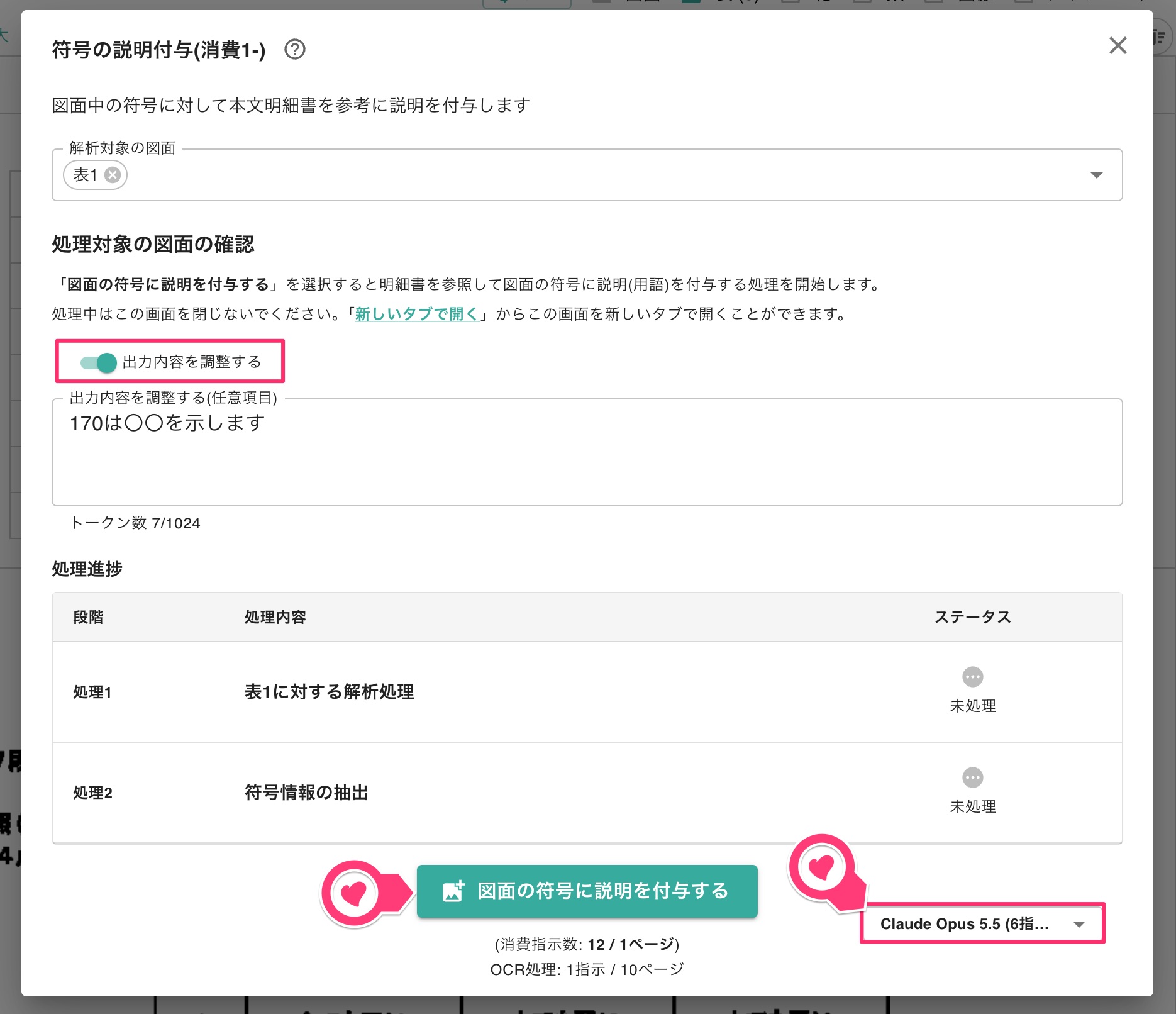Click the 未処理 status text in 処理1 row

coord(972,706)
